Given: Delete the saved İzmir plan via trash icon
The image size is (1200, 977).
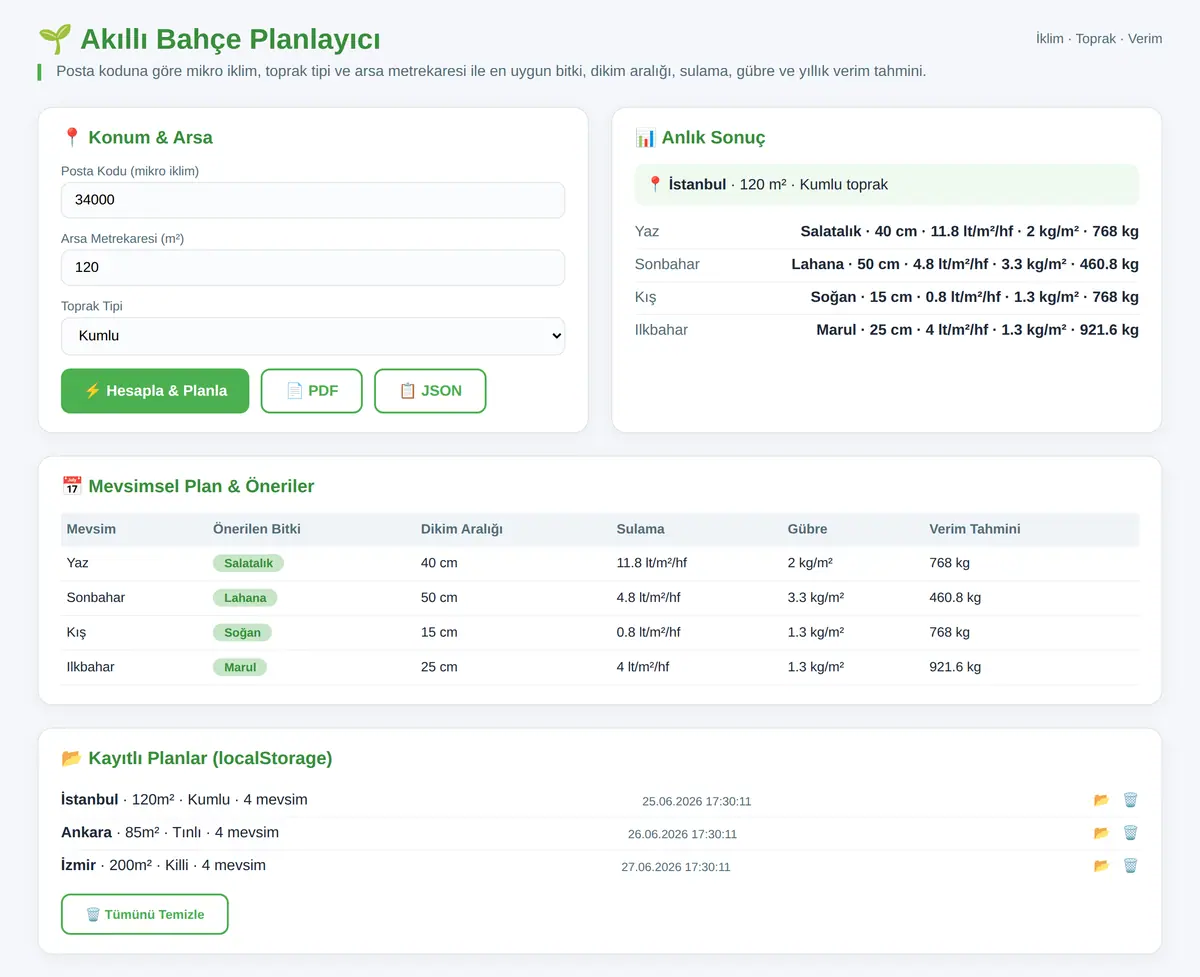Looking at the screenshot, I should click(1130, 866).
